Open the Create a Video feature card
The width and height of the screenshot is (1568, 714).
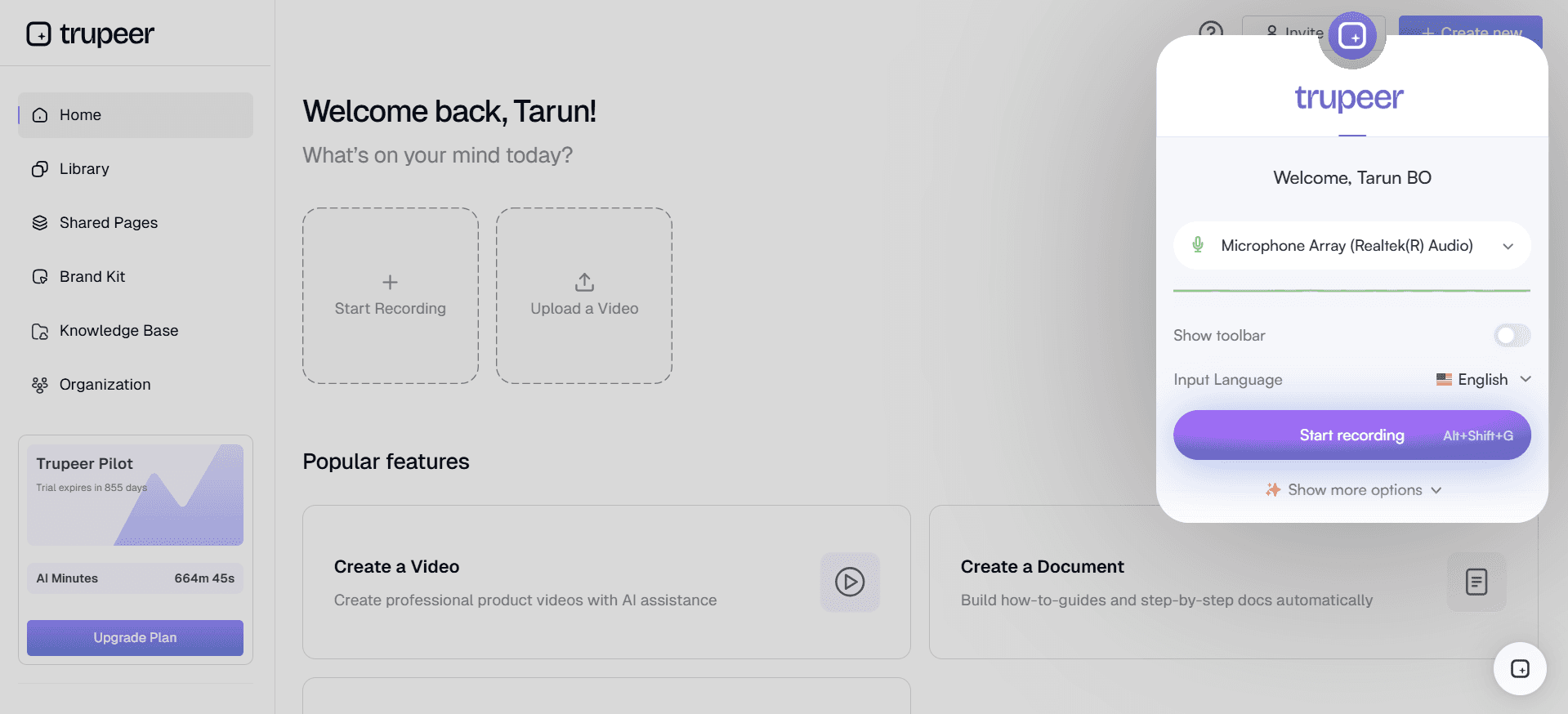click(x=606, y=582)
